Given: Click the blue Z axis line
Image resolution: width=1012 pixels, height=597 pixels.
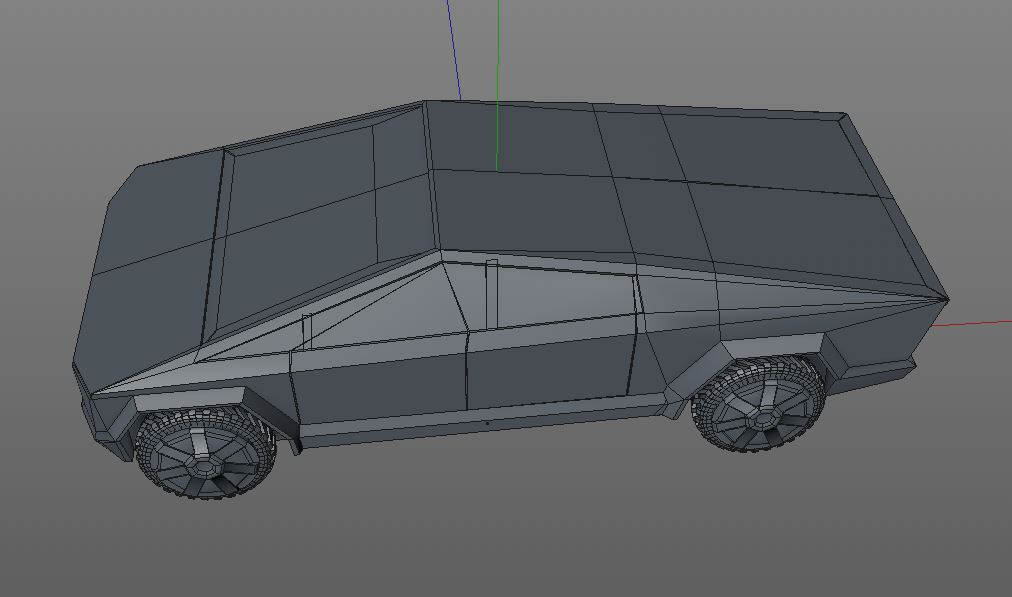Looking at the screenshot, I should click(454, 50).
